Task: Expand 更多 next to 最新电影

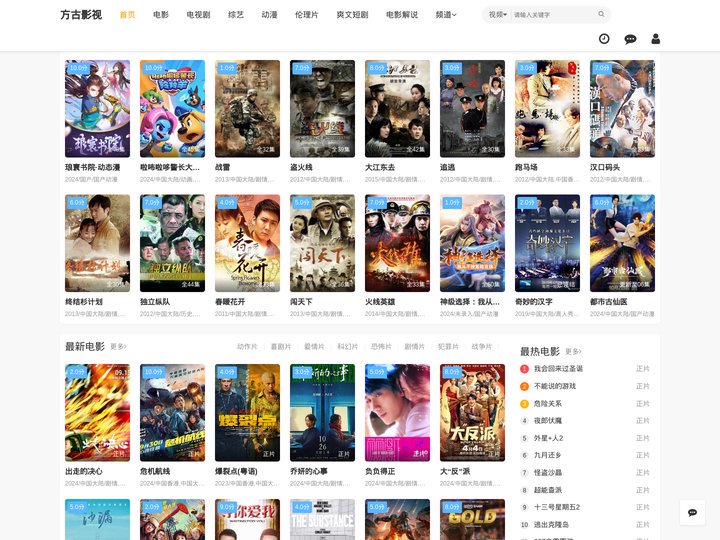Action: tap(118, 346)
